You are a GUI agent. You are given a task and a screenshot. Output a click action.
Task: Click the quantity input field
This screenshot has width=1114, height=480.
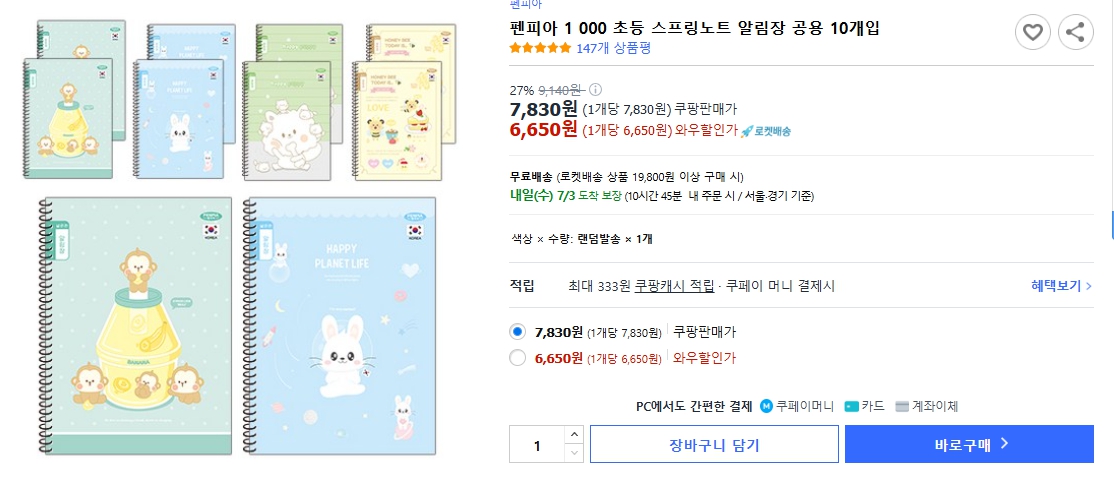coord(537,445)
